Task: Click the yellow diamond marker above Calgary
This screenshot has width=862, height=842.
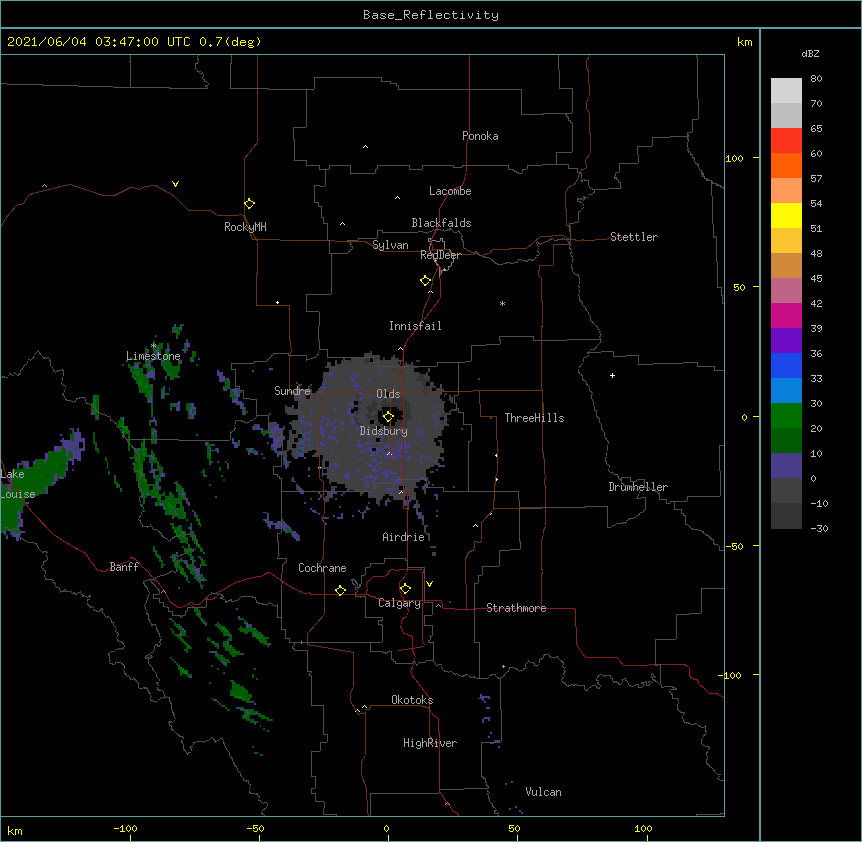Action: [405, 589]
